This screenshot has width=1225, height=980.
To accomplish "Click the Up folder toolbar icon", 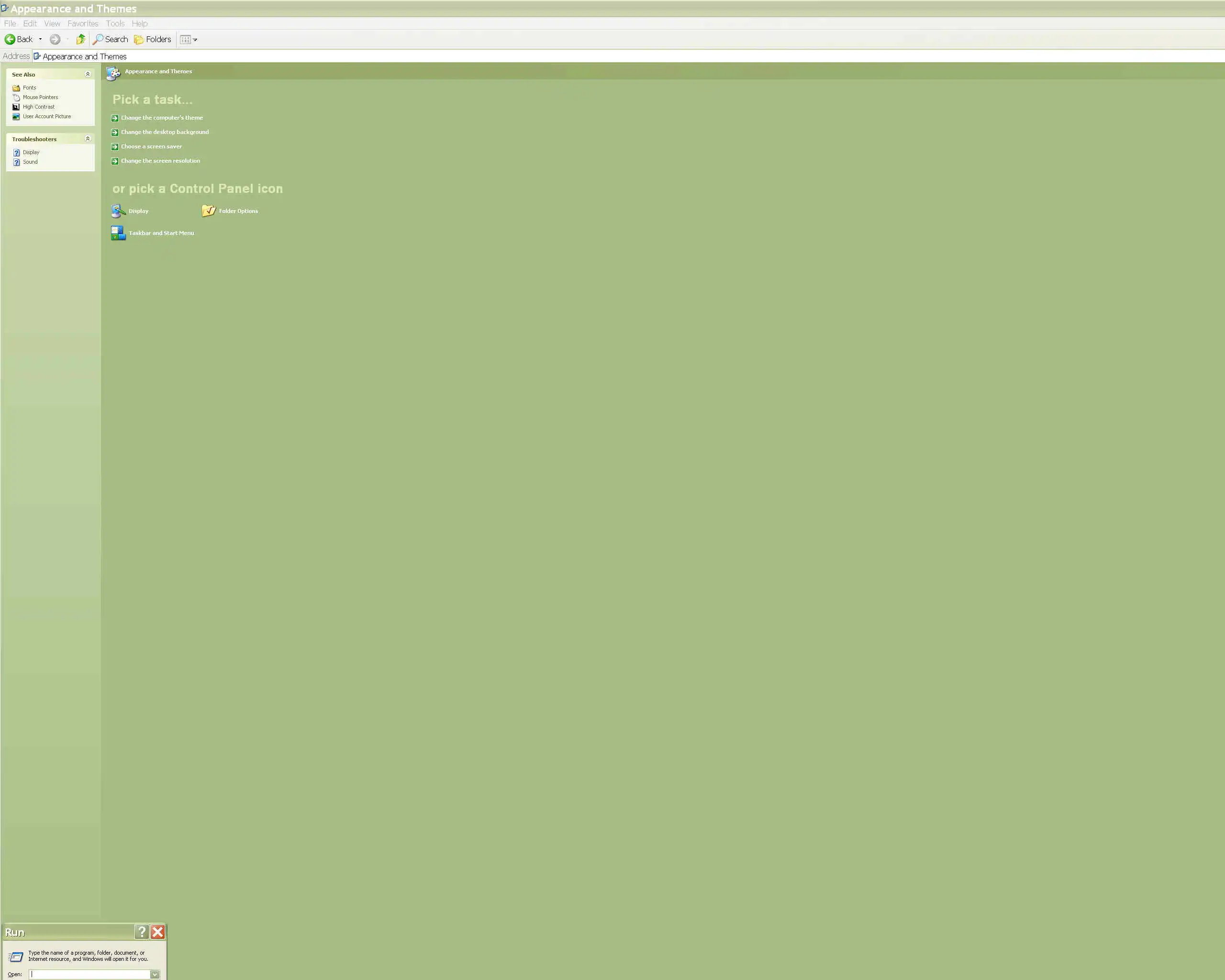I will click(x=81, y=39).
